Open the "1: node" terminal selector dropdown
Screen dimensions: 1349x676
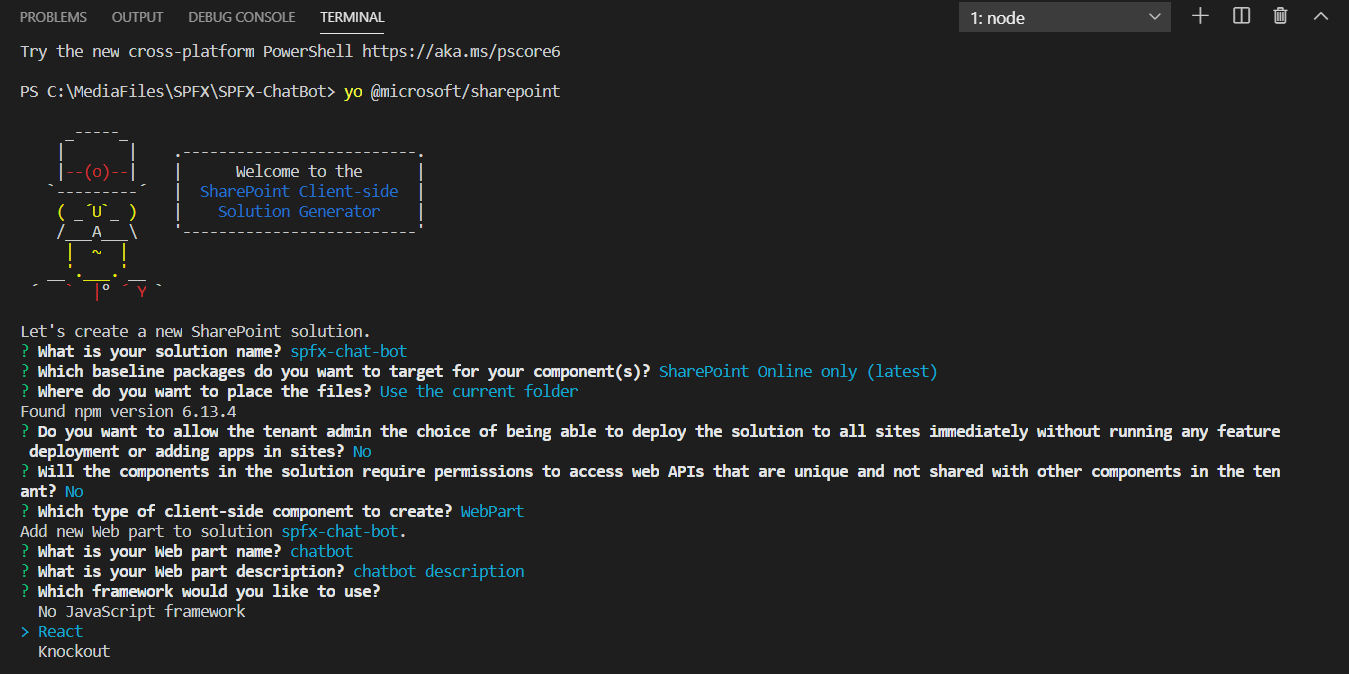1063,15
